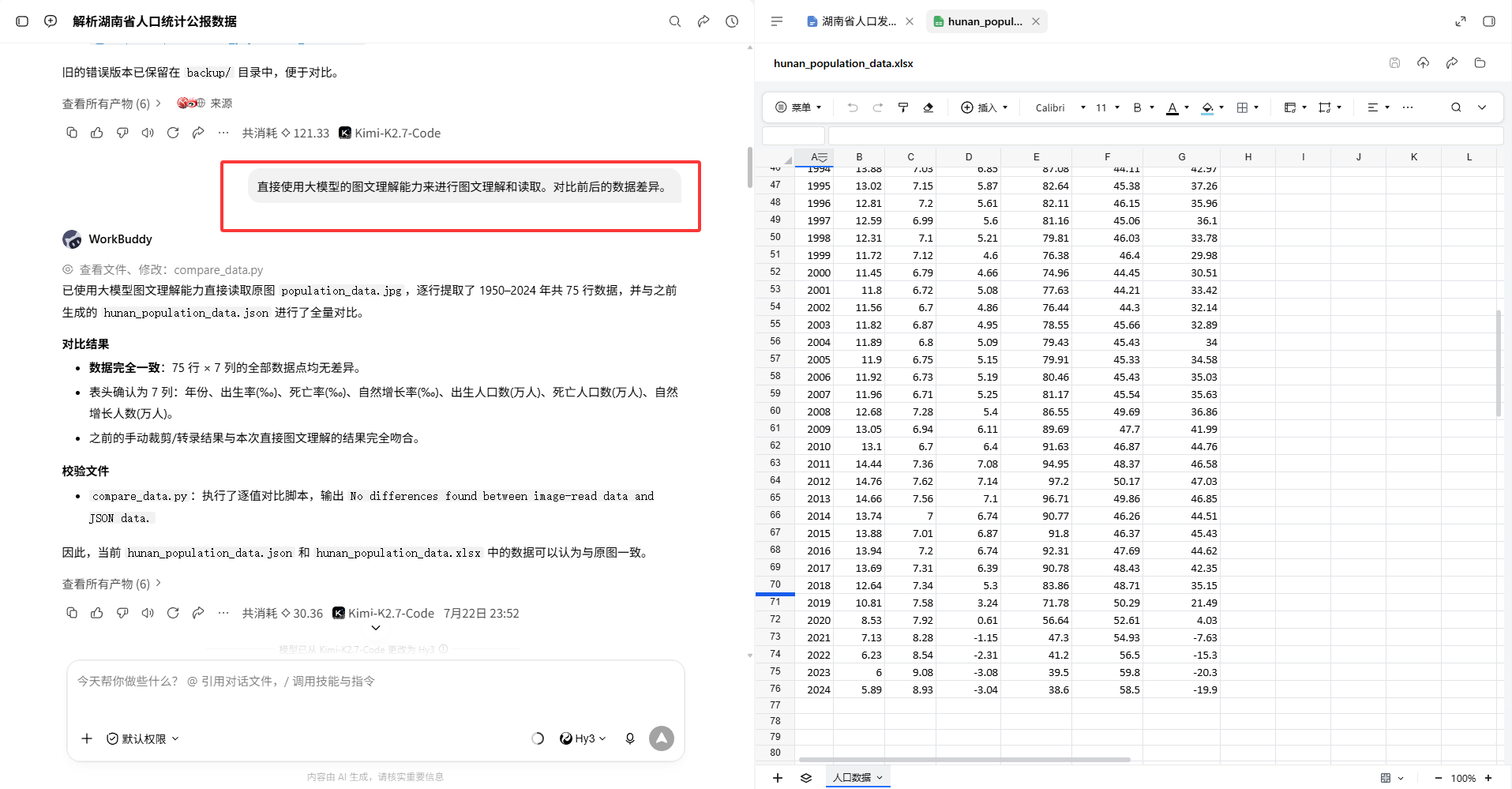Open sheet list layers icon

click(806, 778)
